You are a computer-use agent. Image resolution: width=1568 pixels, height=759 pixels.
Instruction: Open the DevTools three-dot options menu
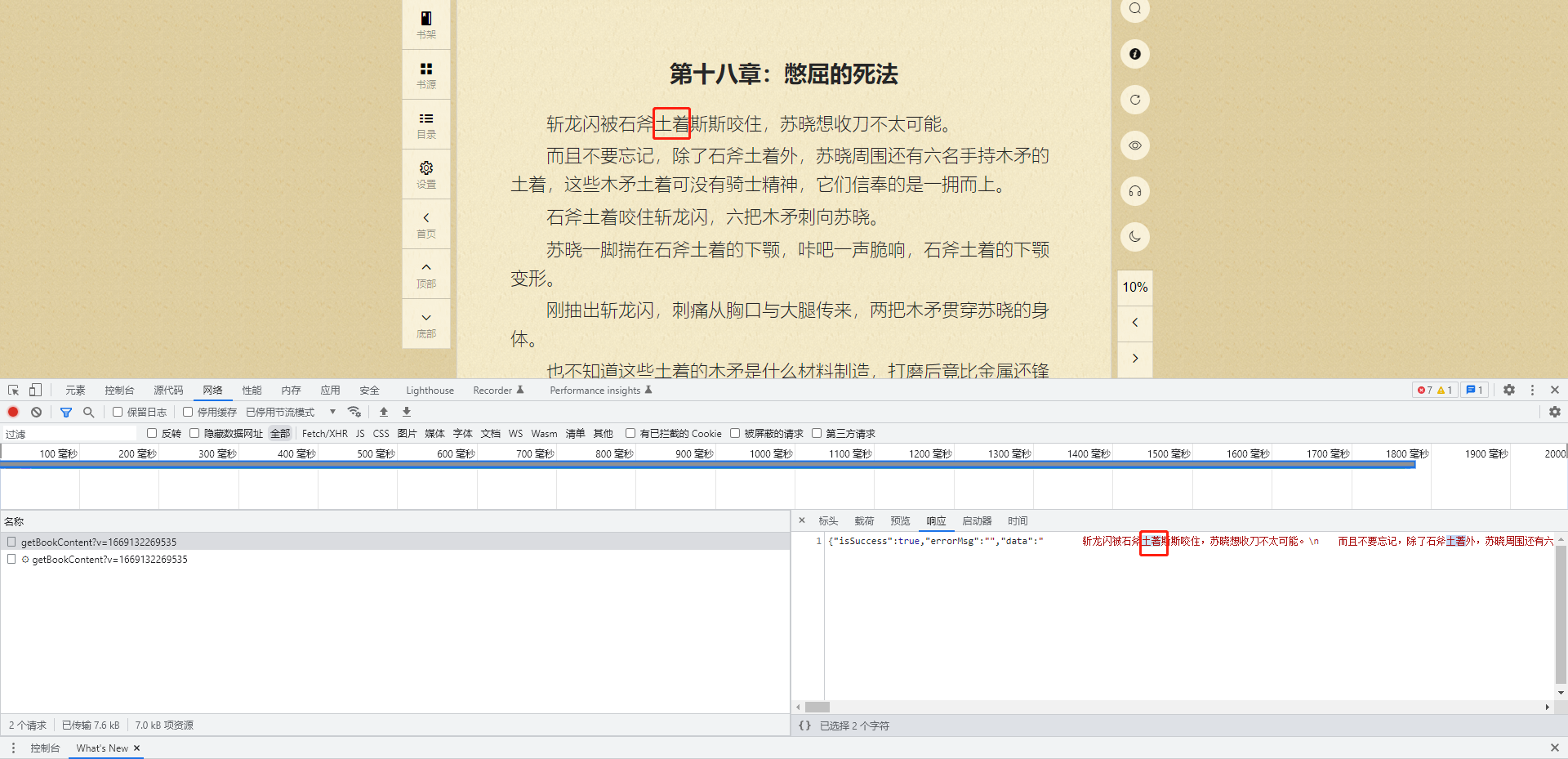[1533, 390]
